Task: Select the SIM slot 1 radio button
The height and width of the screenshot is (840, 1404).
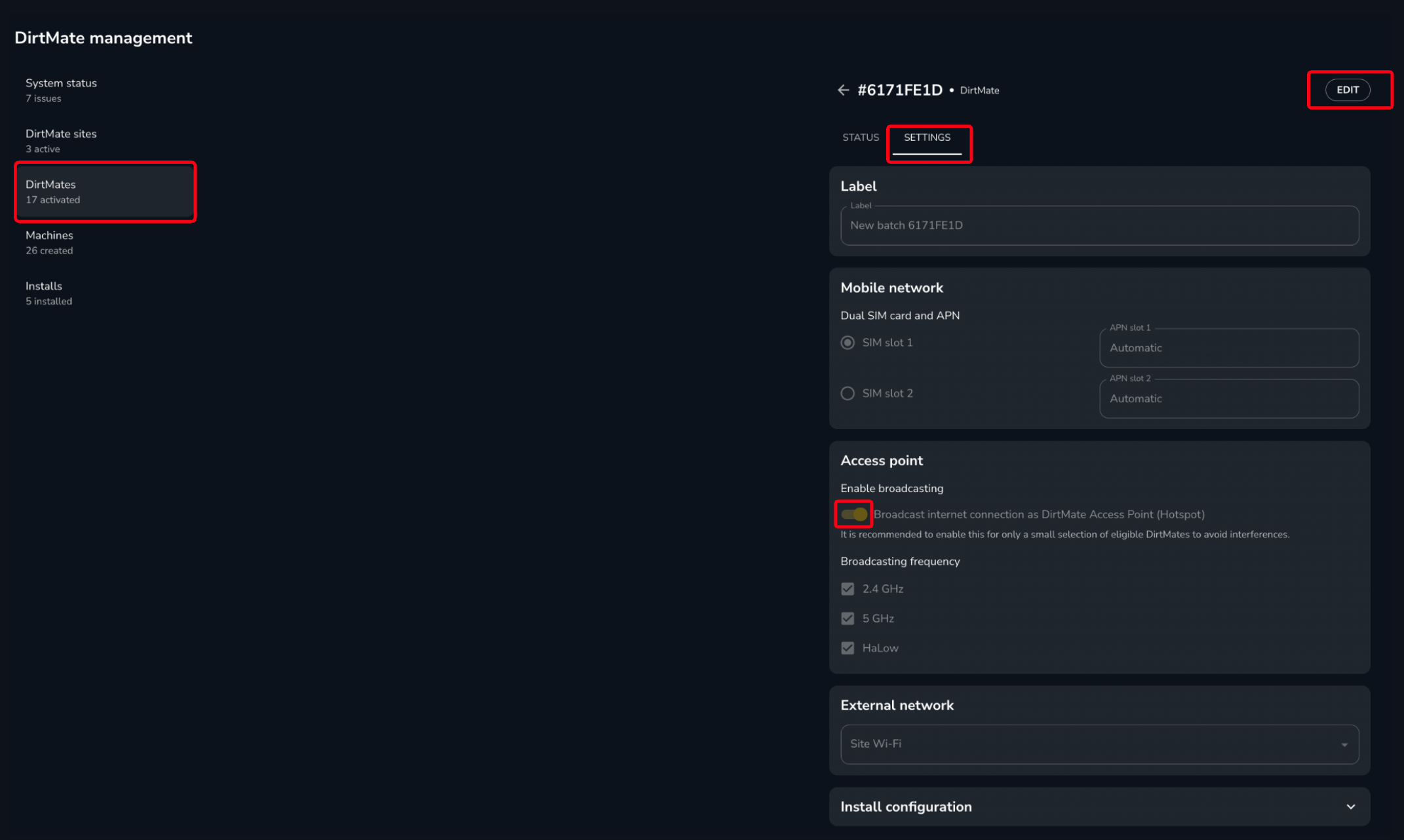Action: click(x=848, y=343)
